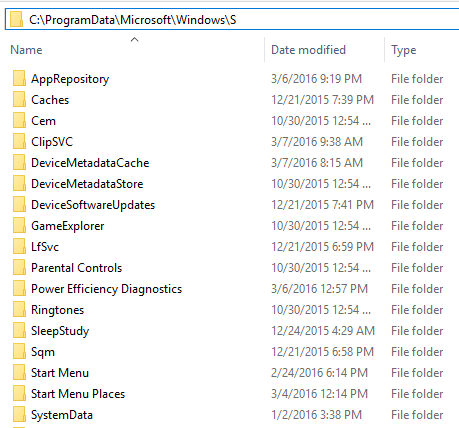Select the DeviceMetadataCache folder name
Screen dimensions: 459x428
click(x=90, y=163)
